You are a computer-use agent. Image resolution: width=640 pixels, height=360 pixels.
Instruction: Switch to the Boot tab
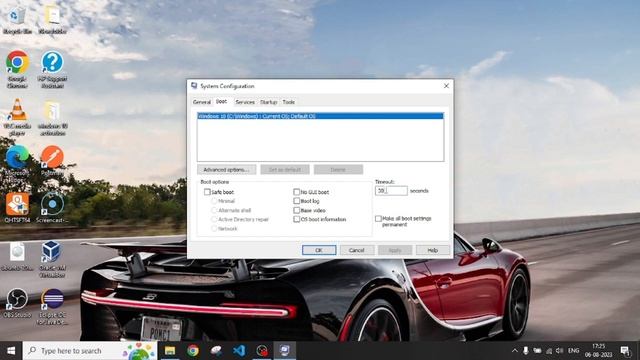(221, 101)
